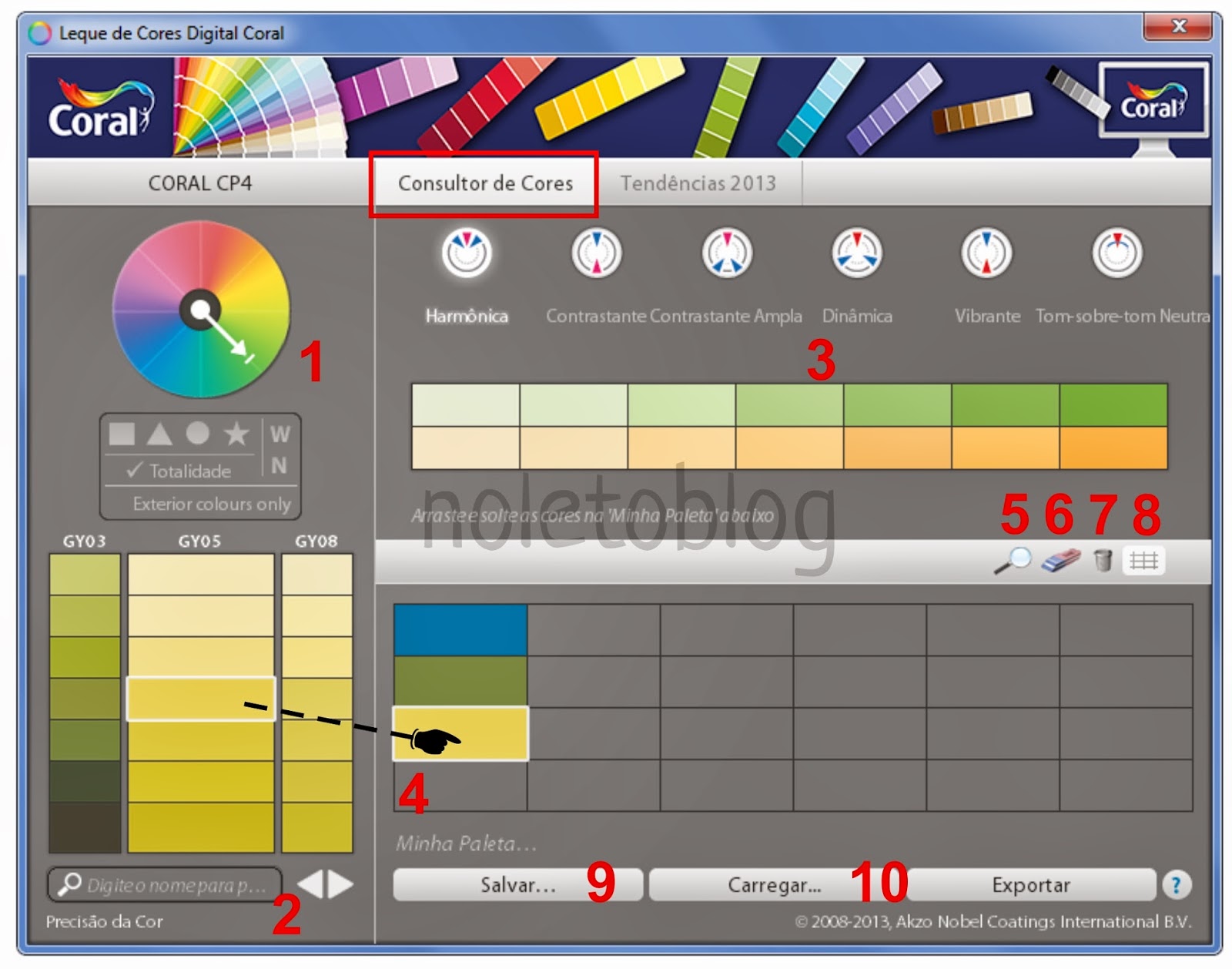Select the bottom swatch of the GY05 strip

coord(200,827)
